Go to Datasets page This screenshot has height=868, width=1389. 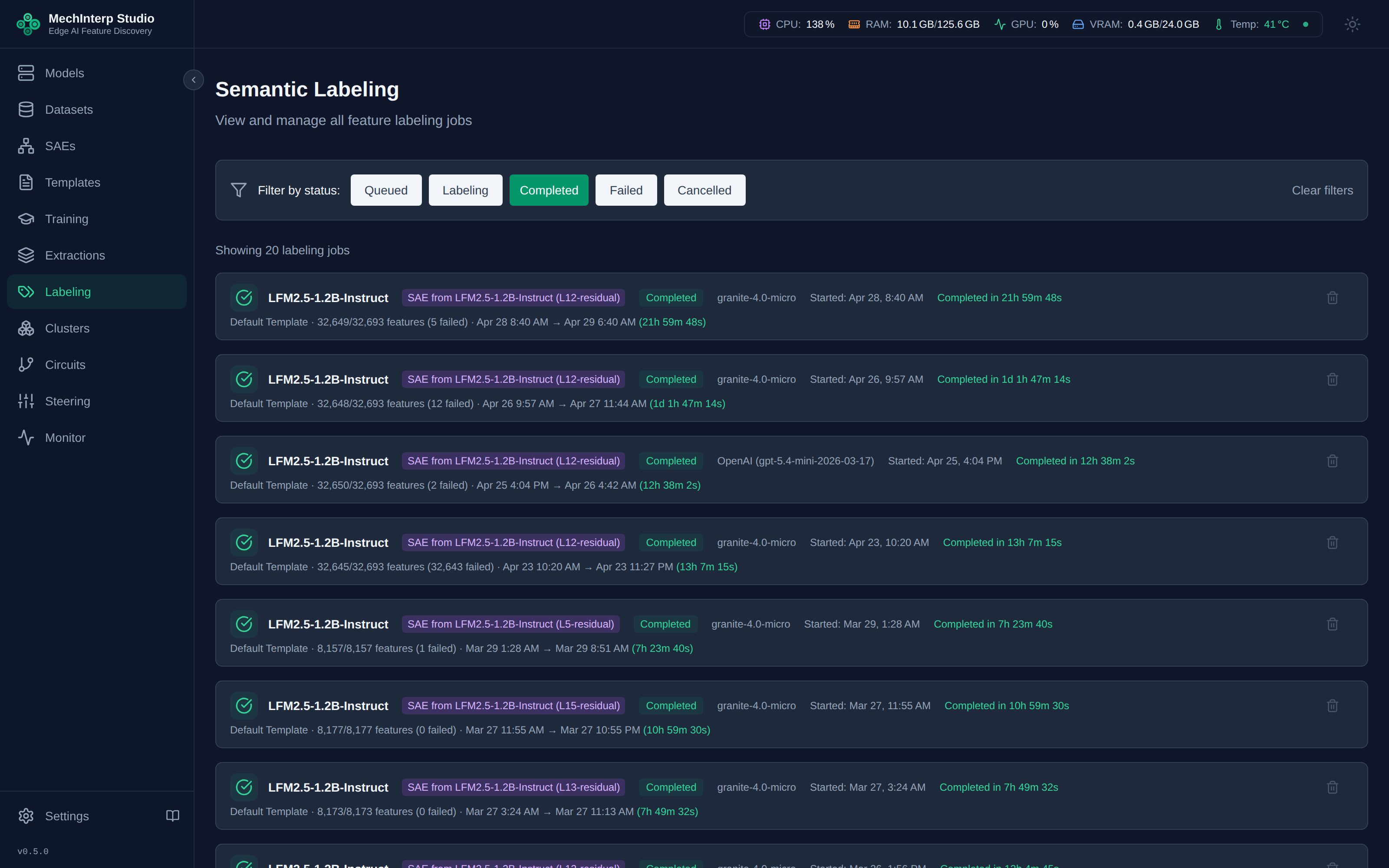coord(96,110)
